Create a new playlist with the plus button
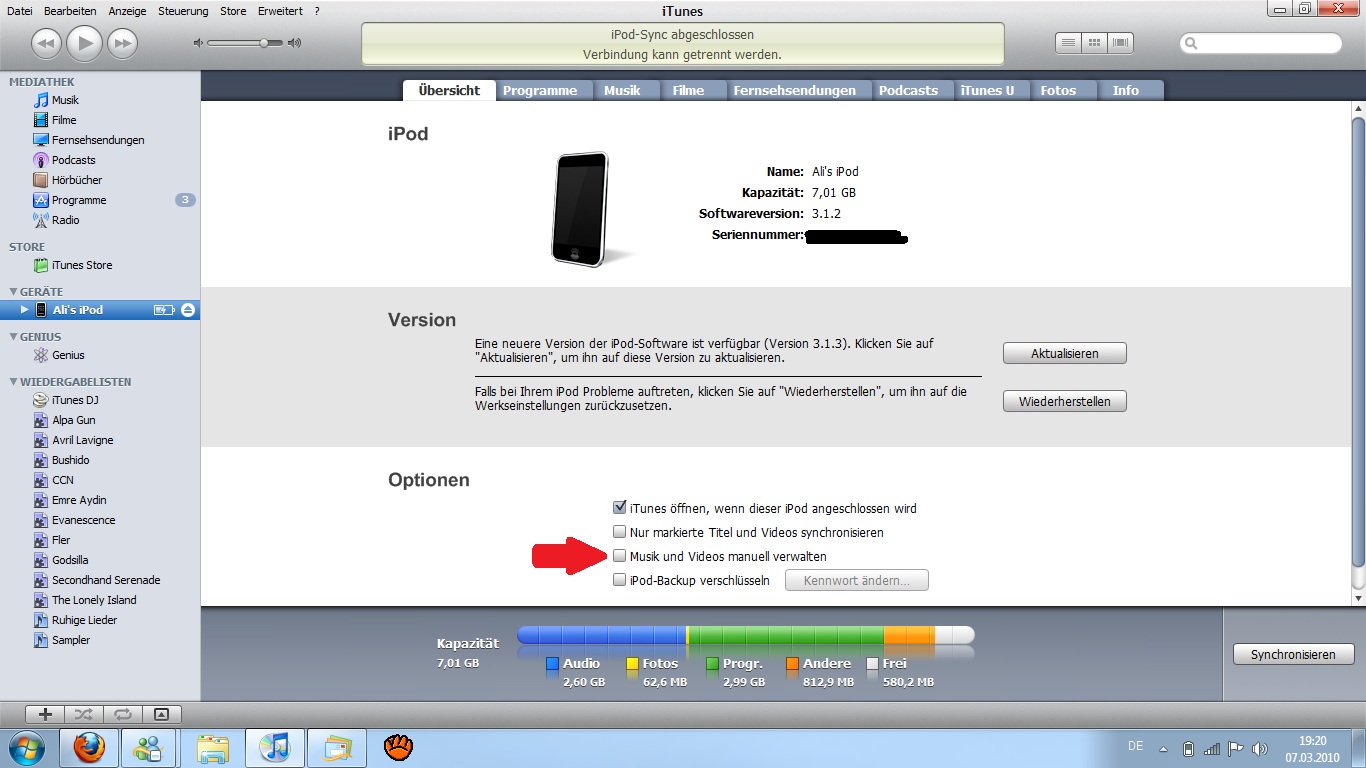Image resolution: width=1366 pixels, height=768 pixels. (x=45, y=714)
